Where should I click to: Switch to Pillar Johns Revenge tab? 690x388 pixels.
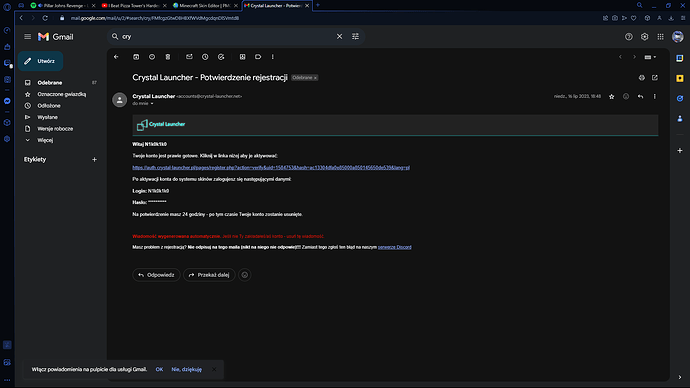(63, 6)
